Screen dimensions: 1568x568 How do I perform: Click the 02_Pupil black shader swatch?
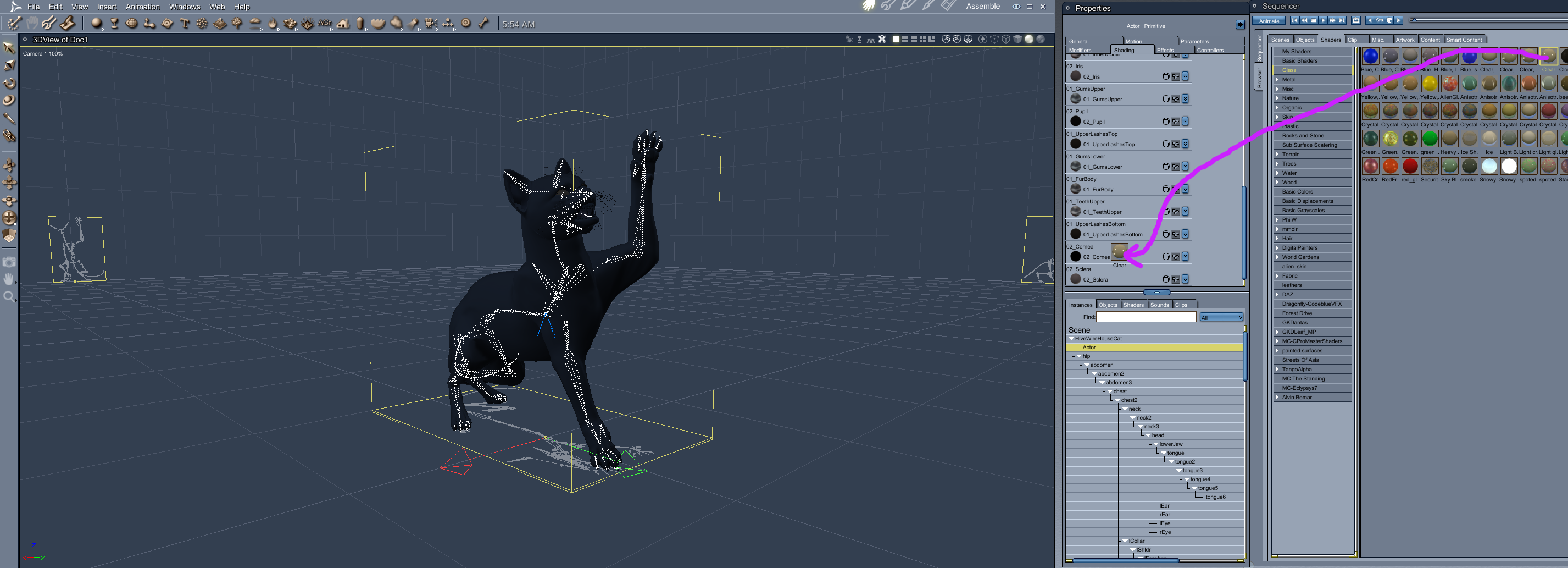coord(1076,122)
